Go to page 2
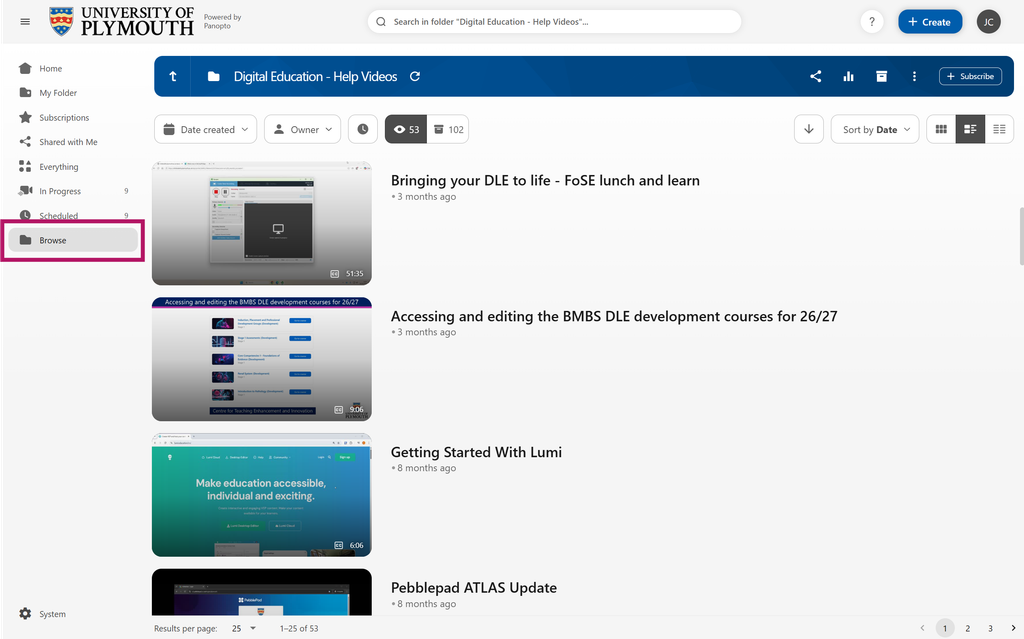The height and width of the screenshot is (639, 1024). (967, 628)
